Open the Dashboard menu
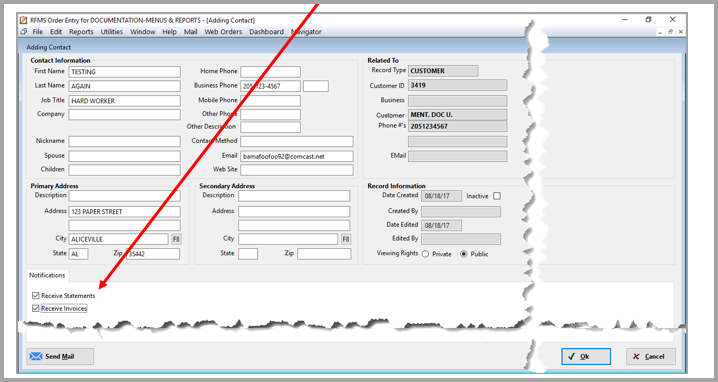Image resolution: width=718 pixels, height=382 pixels. click(267, 32)
